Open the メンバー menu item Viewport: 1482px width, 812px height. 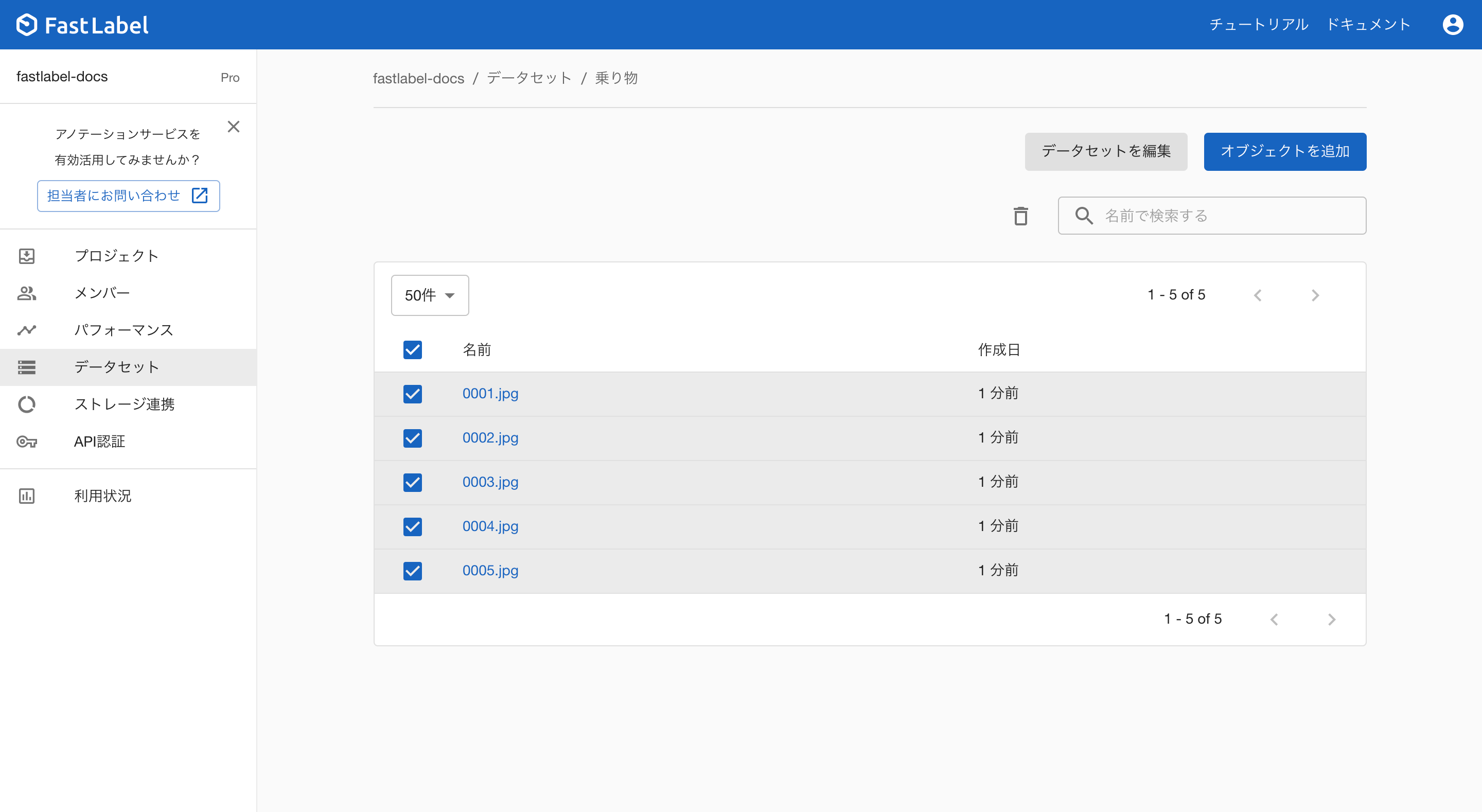128,293
